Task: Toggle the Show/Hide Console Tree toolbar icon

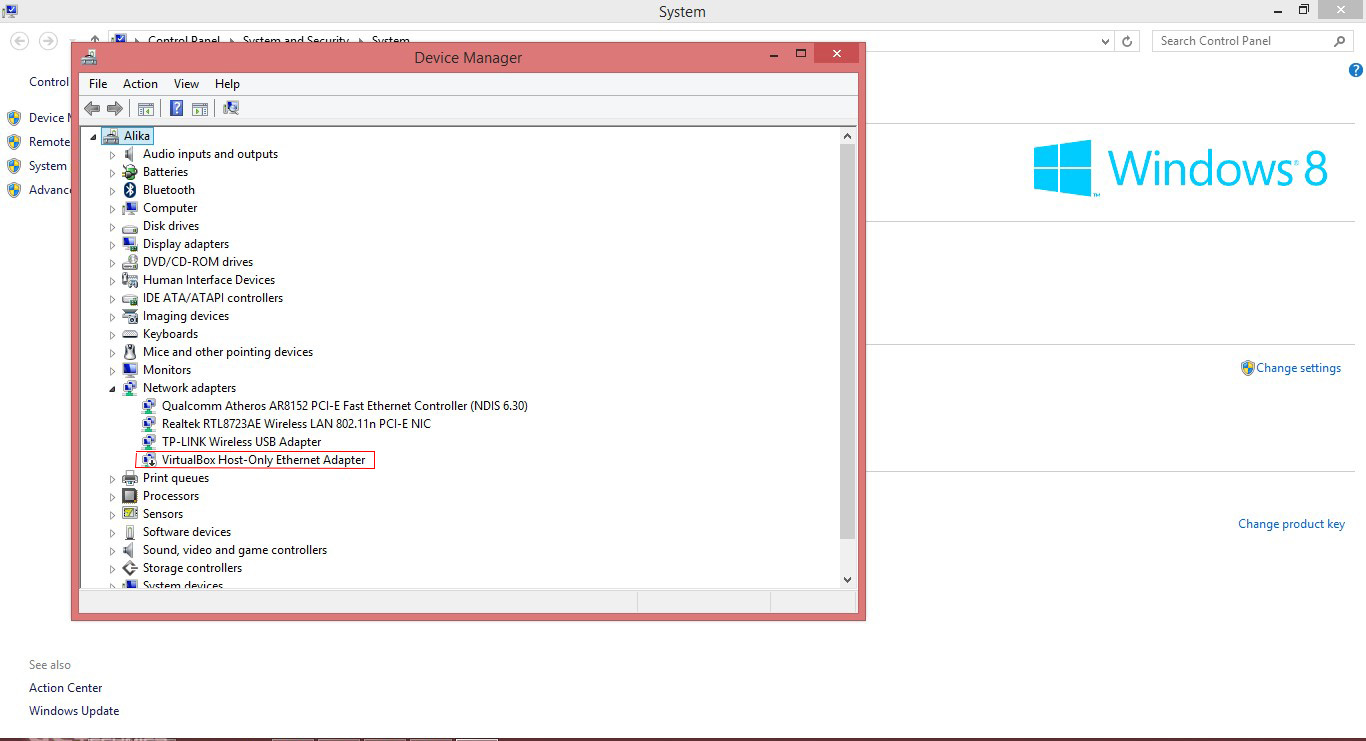Action: point(146,108)
